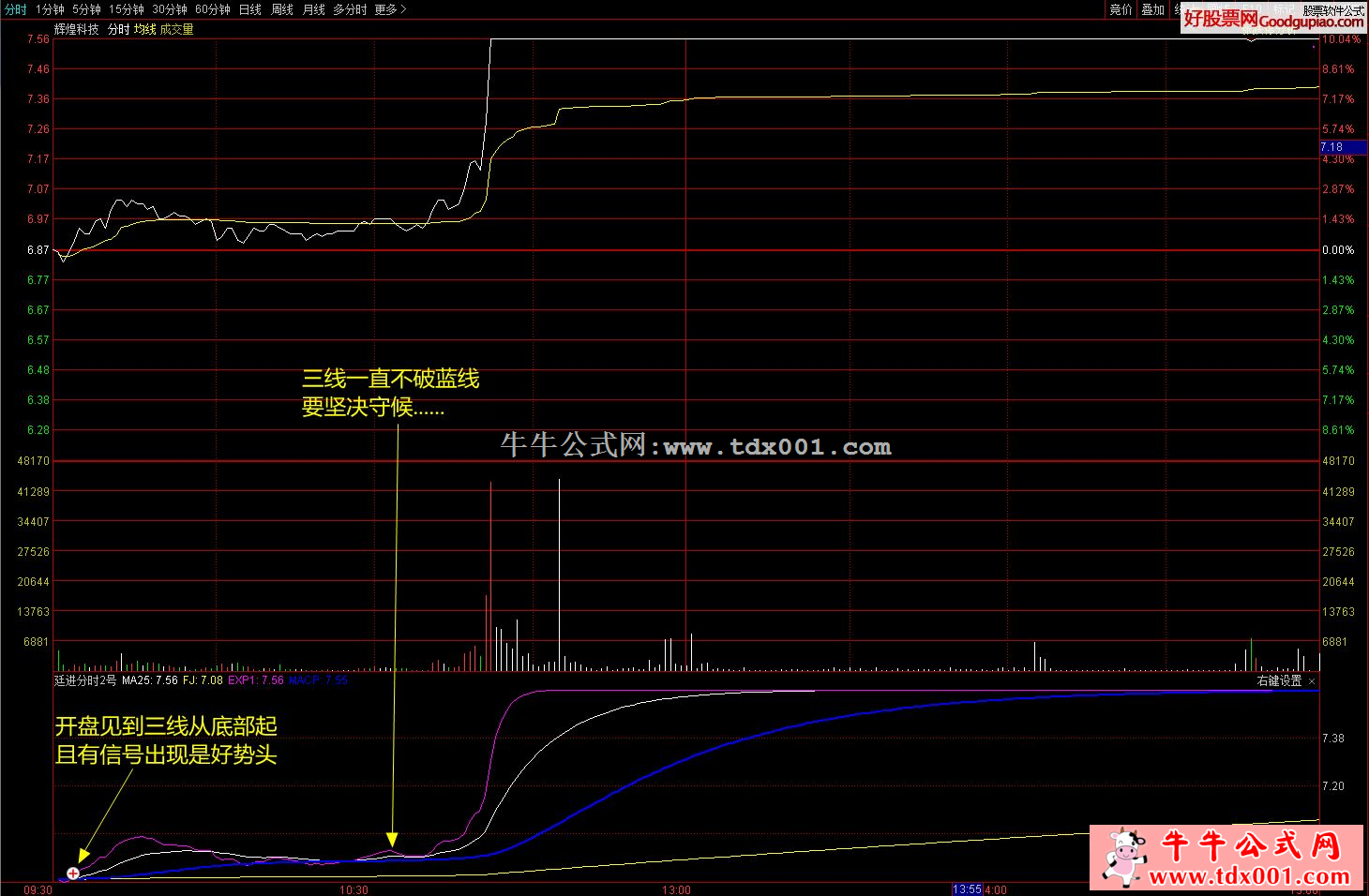Open the 周线 weekly chart tab

[x=282, y=9]
